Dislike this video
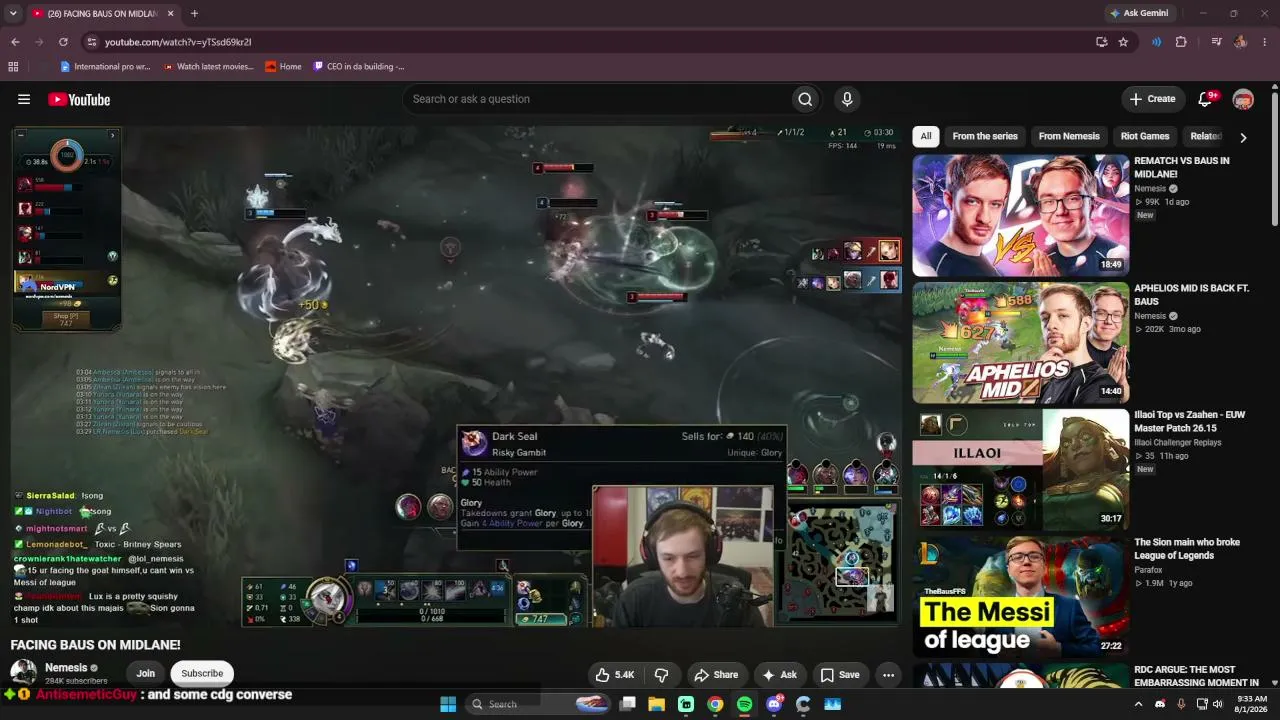 [x=661, y=675]
